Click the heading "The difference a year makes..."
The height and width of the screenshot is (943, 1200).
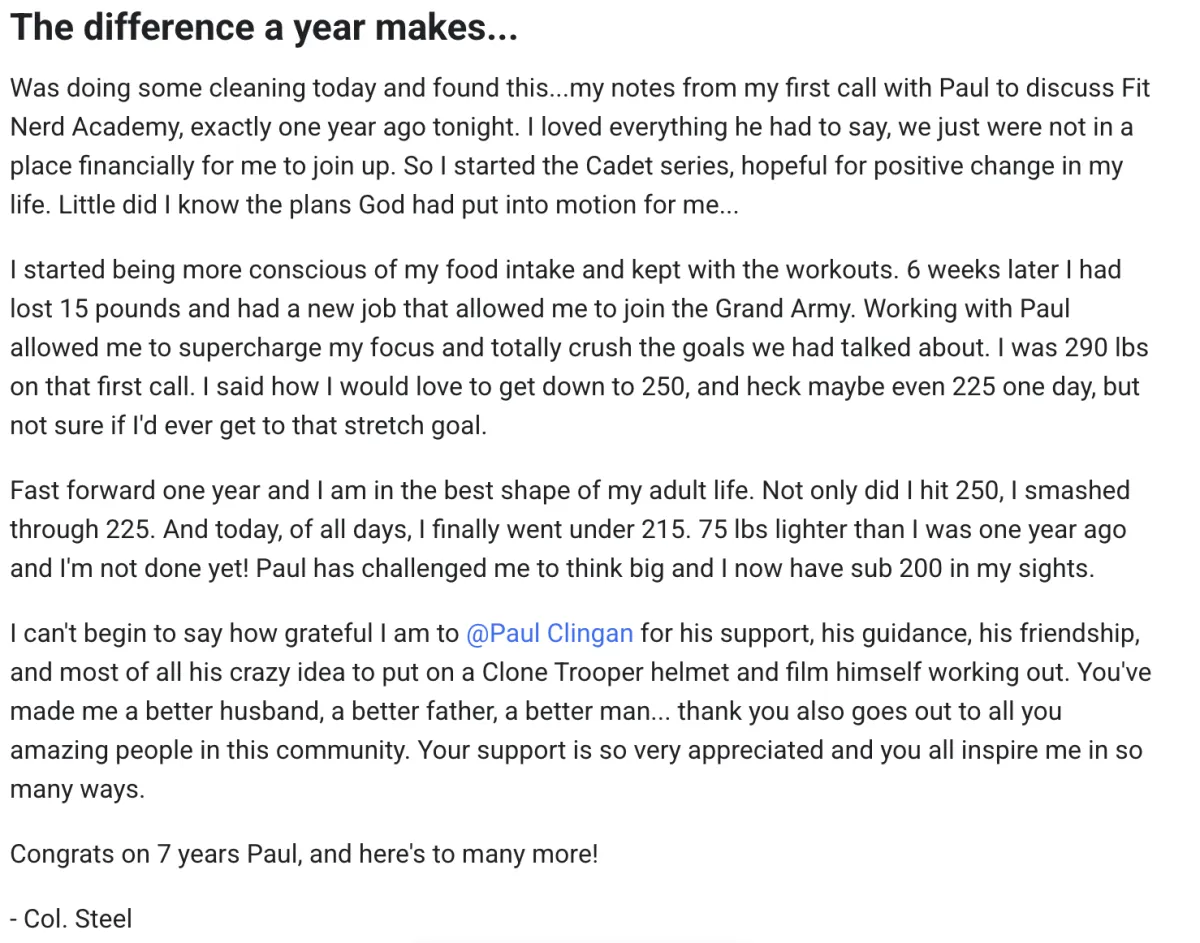pos(263,27)
